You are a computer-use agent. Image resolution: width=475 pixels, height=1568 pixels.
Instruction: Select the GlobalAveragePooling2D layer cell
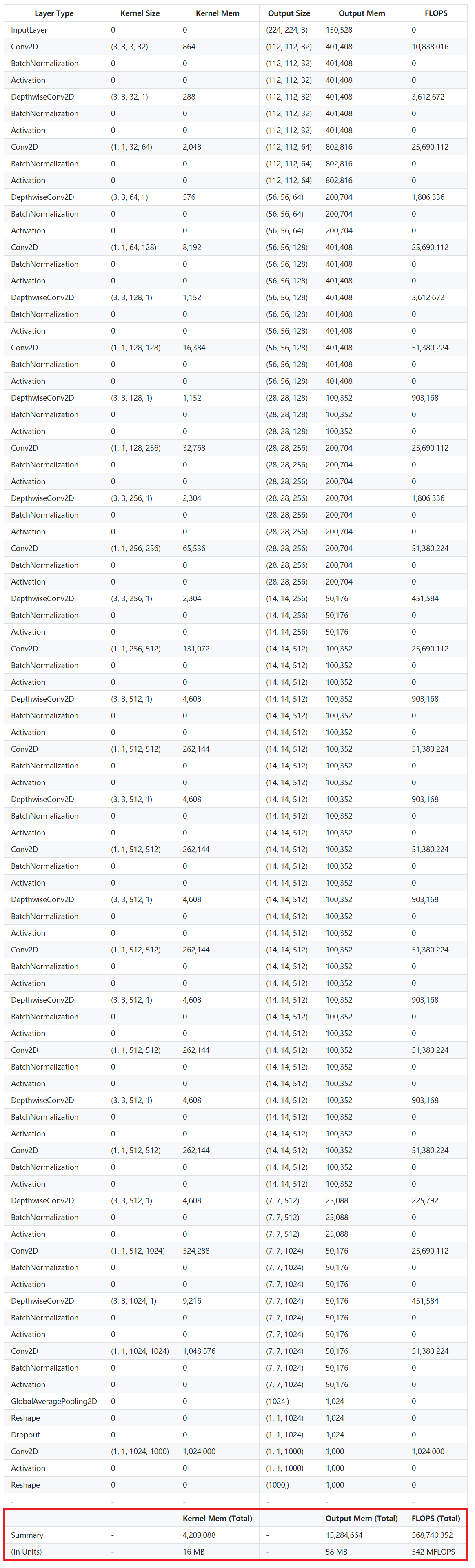pyautogui.click(x=53, y=1401)
